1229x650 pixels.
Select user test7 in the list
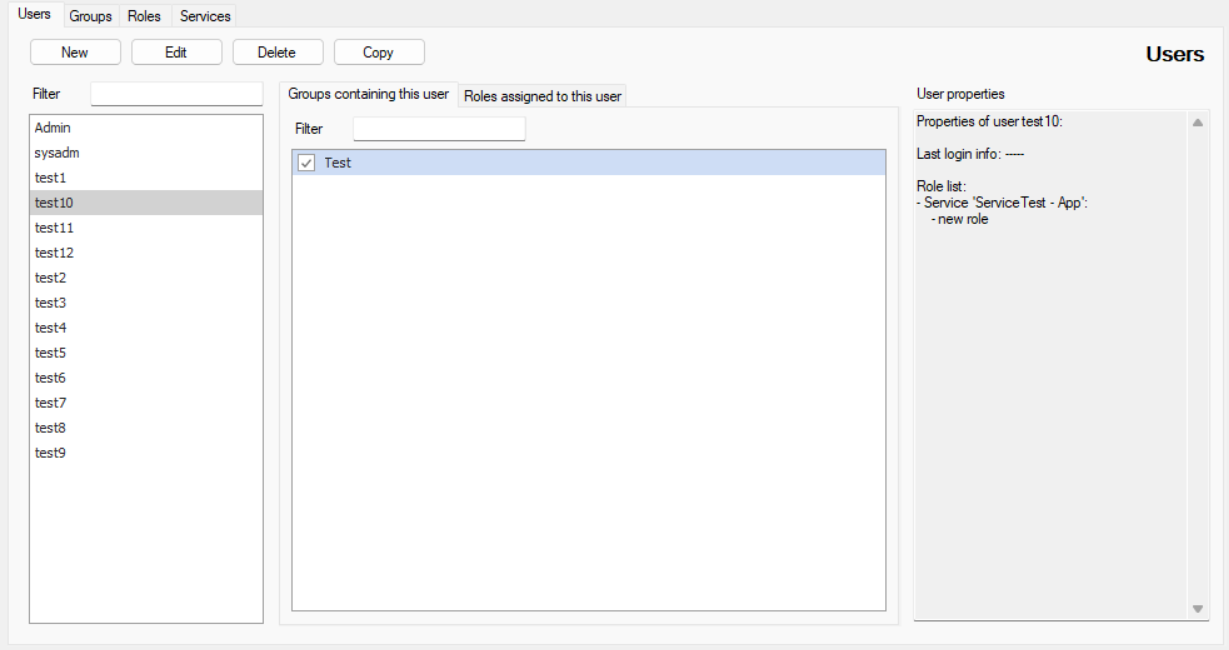(x=146, y=403)
